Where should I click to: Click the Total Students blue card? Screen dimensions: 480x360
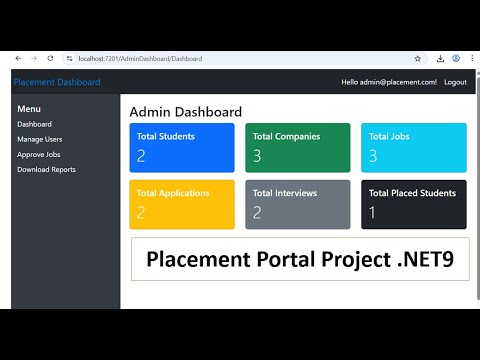point(182,148)
